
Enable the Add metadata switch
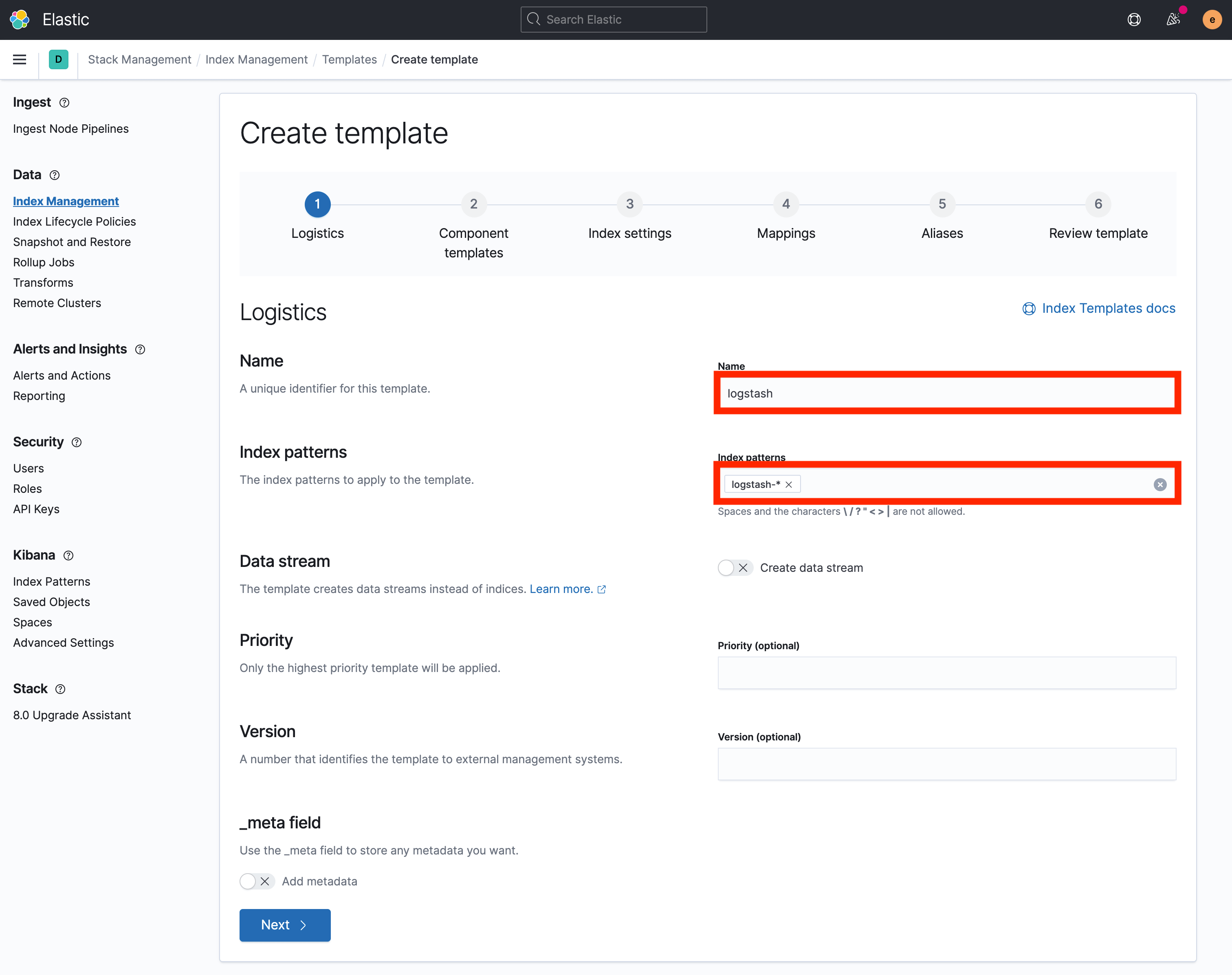tap(257, 881)
